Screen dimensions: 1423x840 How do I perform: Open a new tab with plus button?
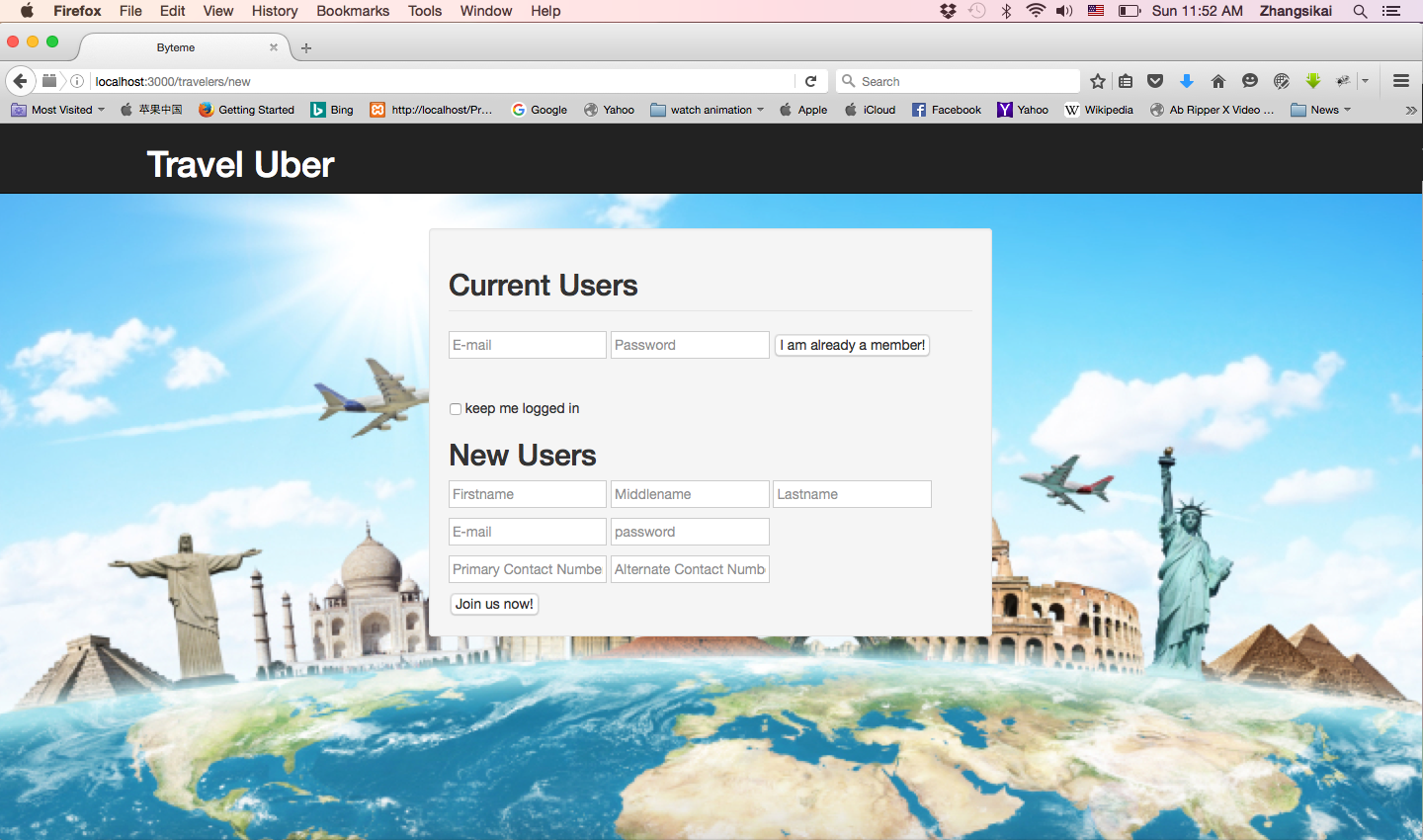pos(306,47)
